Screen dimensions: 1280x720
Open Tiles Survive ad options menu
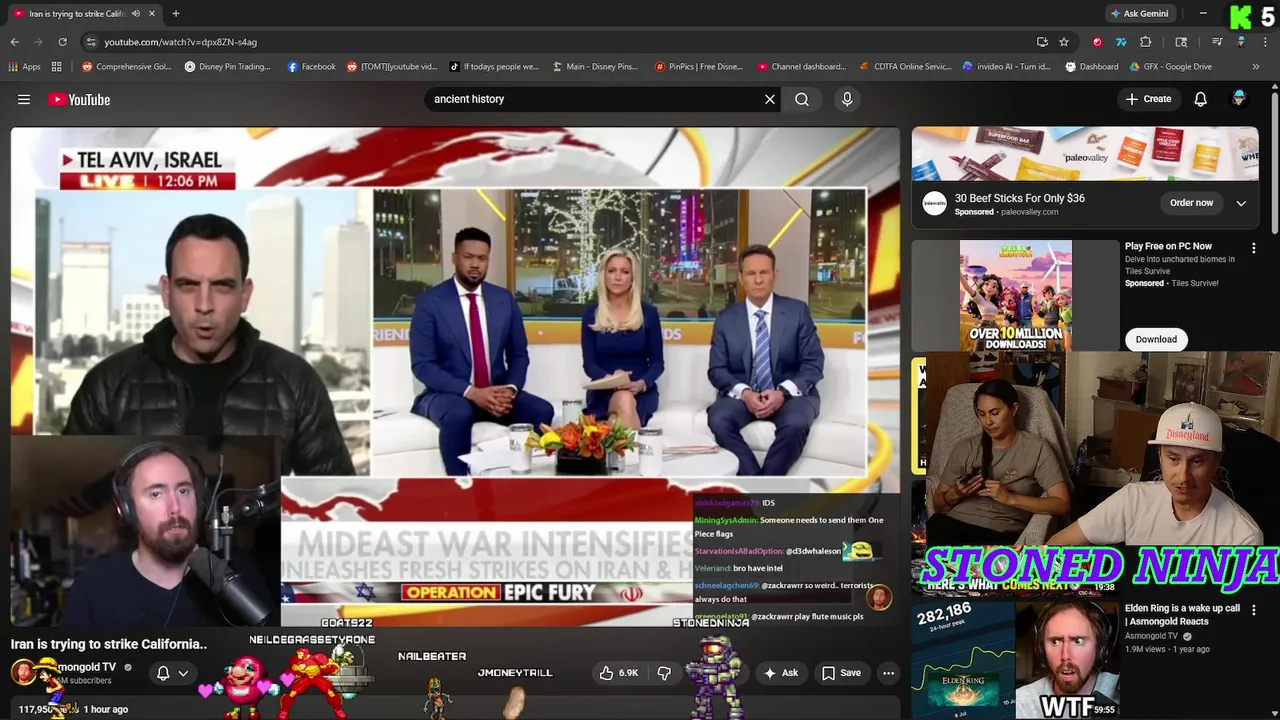[1254, 247]
